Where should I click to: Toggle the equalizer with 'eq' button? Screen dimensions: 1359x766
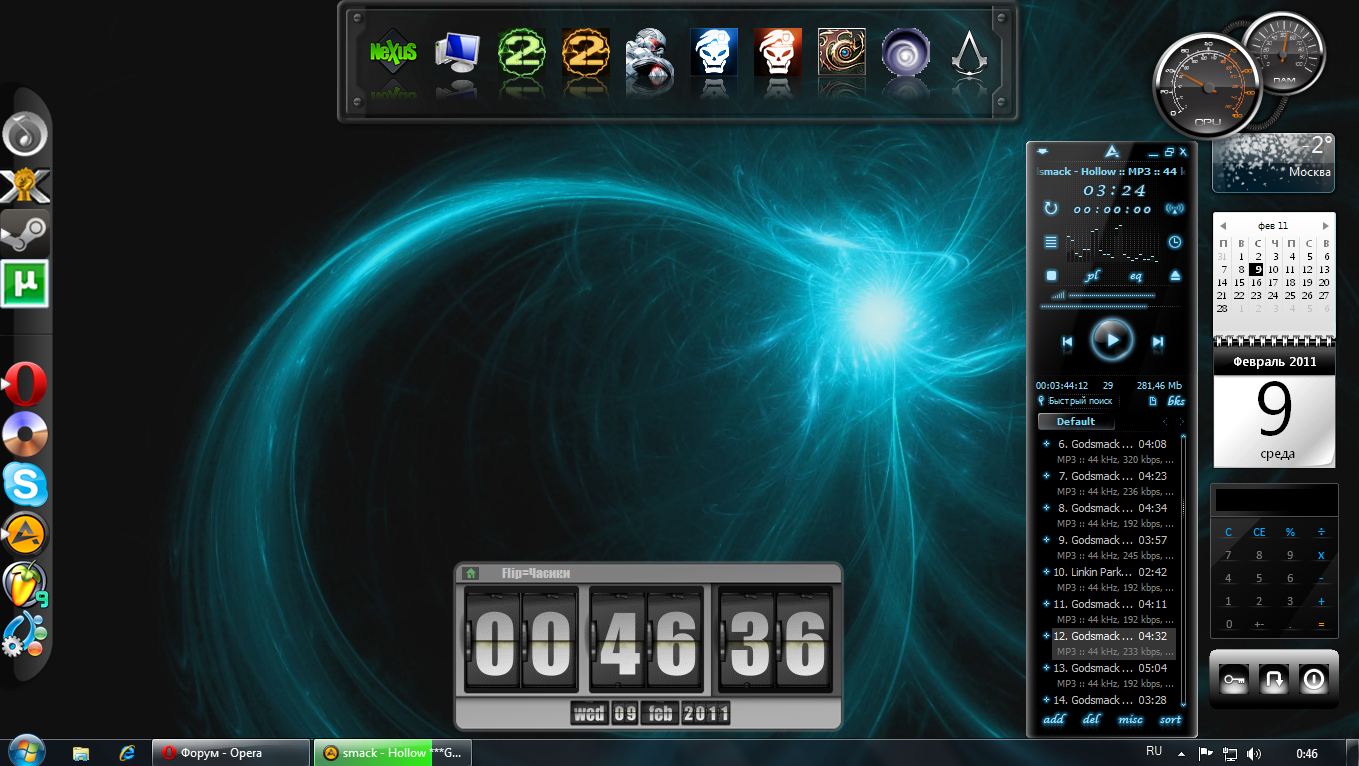click(x=1136, y=276)
